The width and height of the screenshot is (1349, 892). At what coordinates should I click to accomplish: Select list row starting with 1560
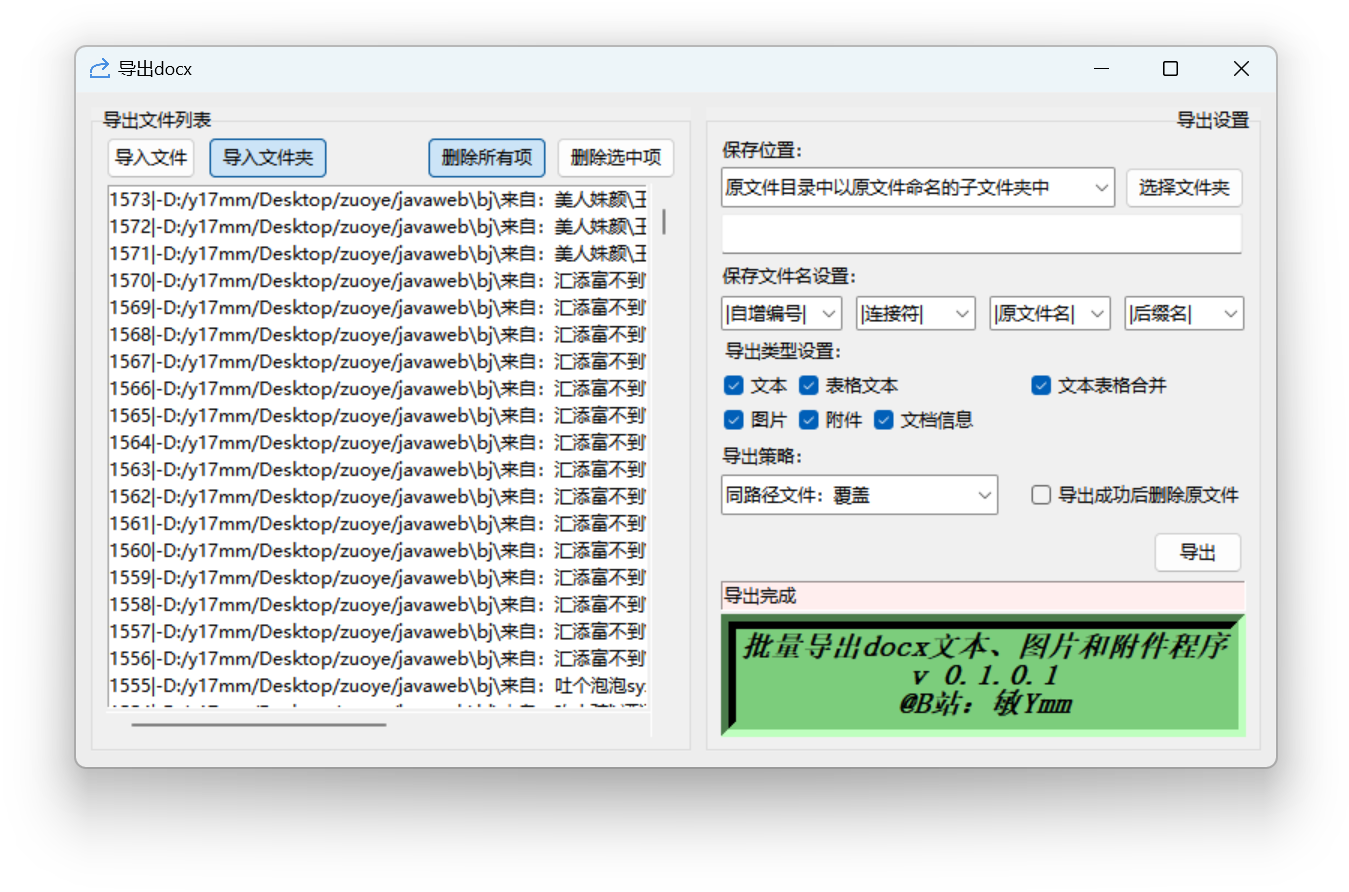[378, 550]
